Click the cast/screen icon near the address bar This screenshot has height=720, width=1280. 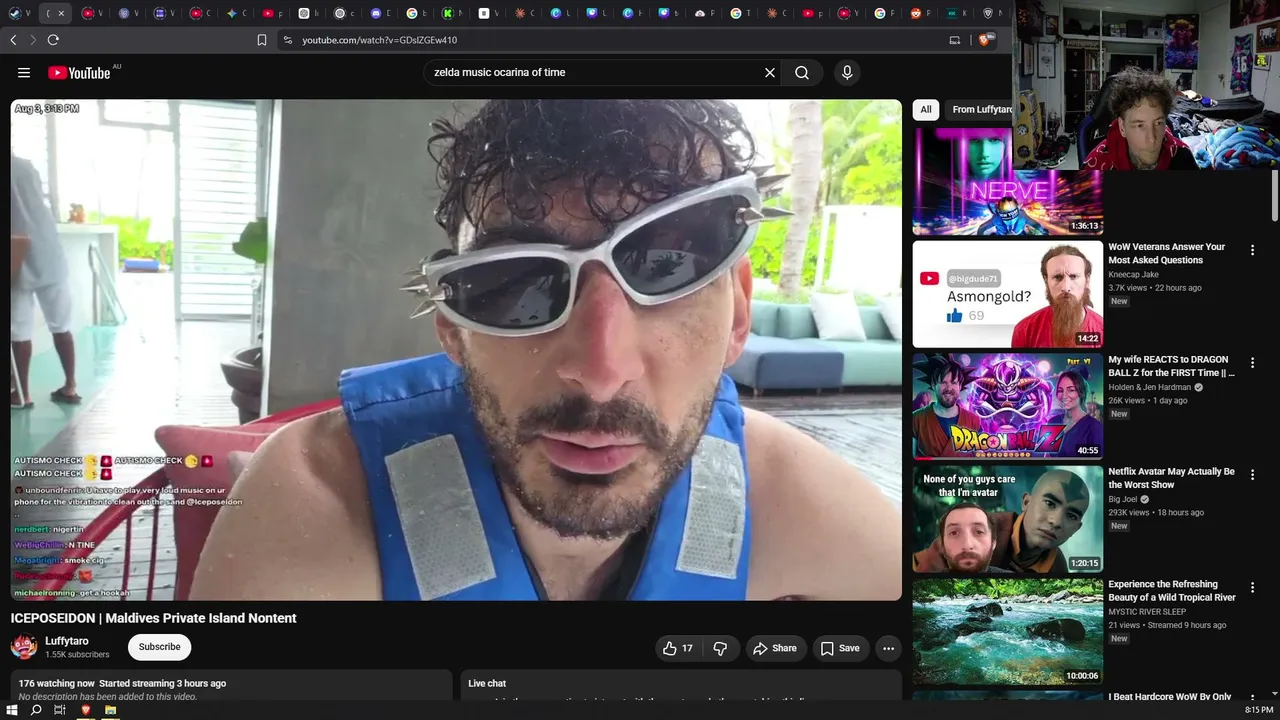955,40
